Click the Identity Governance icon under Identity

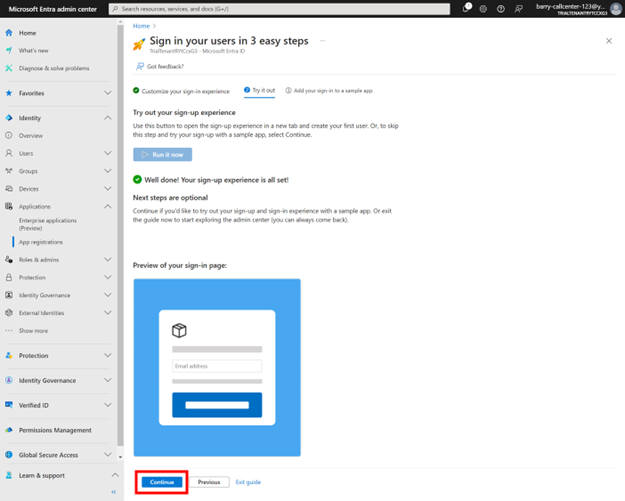click(9, 295)
